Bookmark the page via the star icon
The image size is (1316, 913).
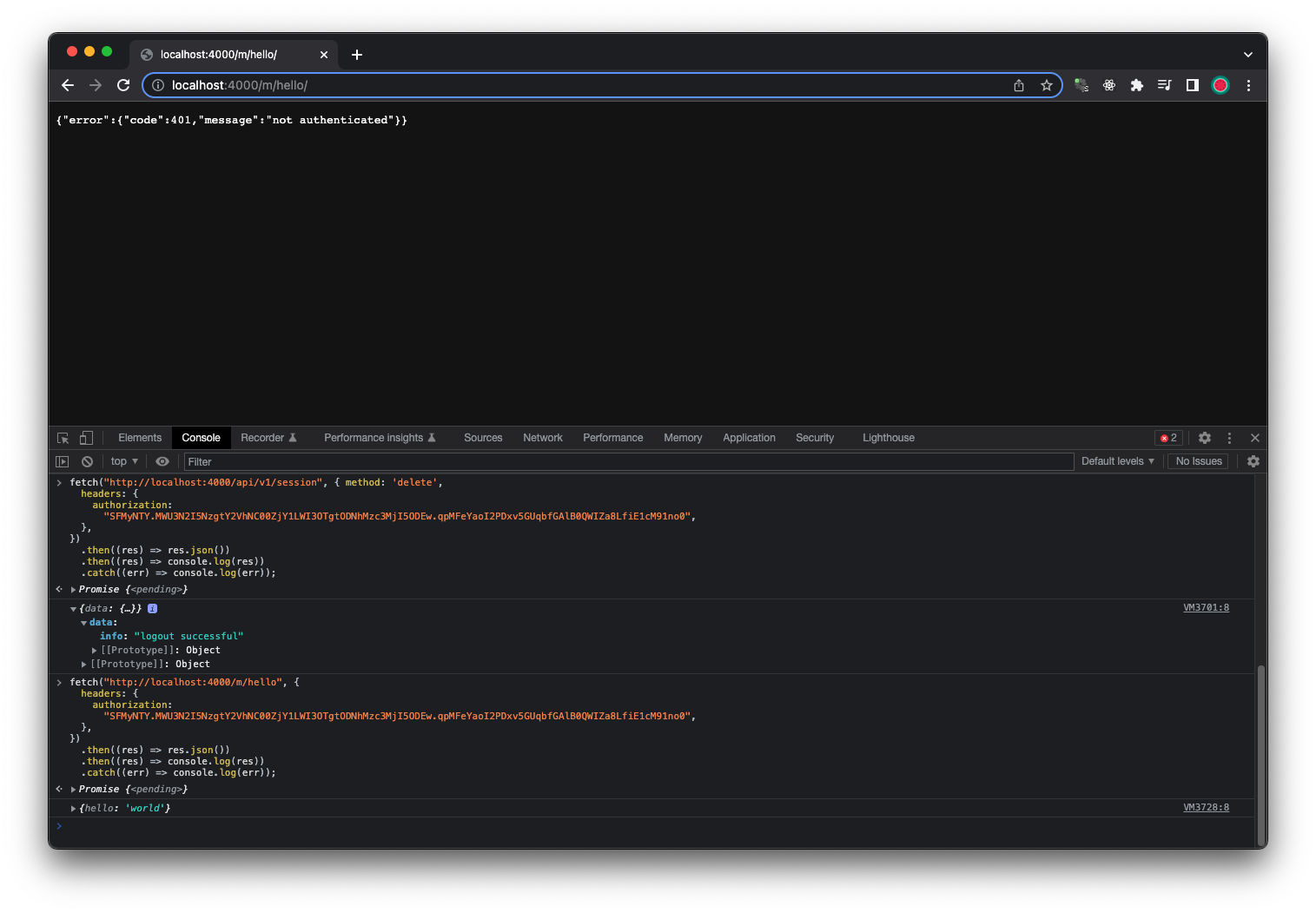click(1047, 85)
